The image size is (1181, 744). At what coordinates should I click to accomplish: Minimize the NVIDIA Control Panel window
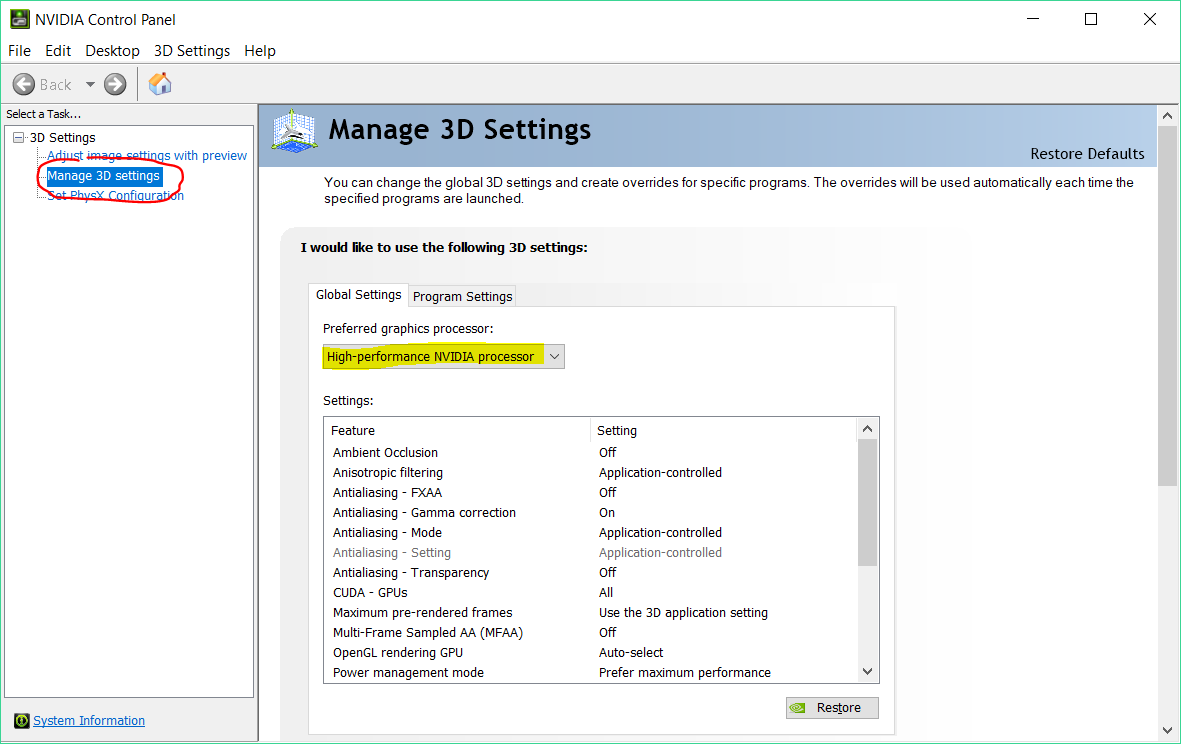(1033, 19)
